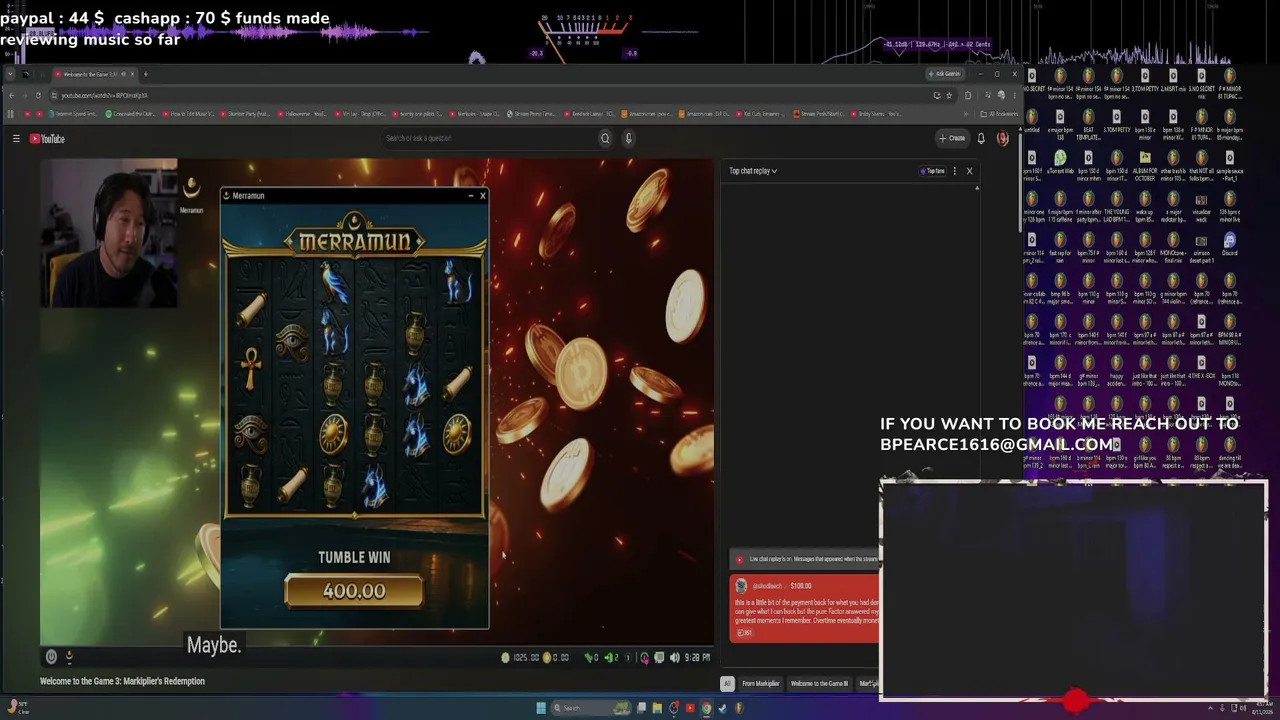Screen dimensions: 1280x720
Task: Open the All Bookmarks folder
Action: [999, 114]
